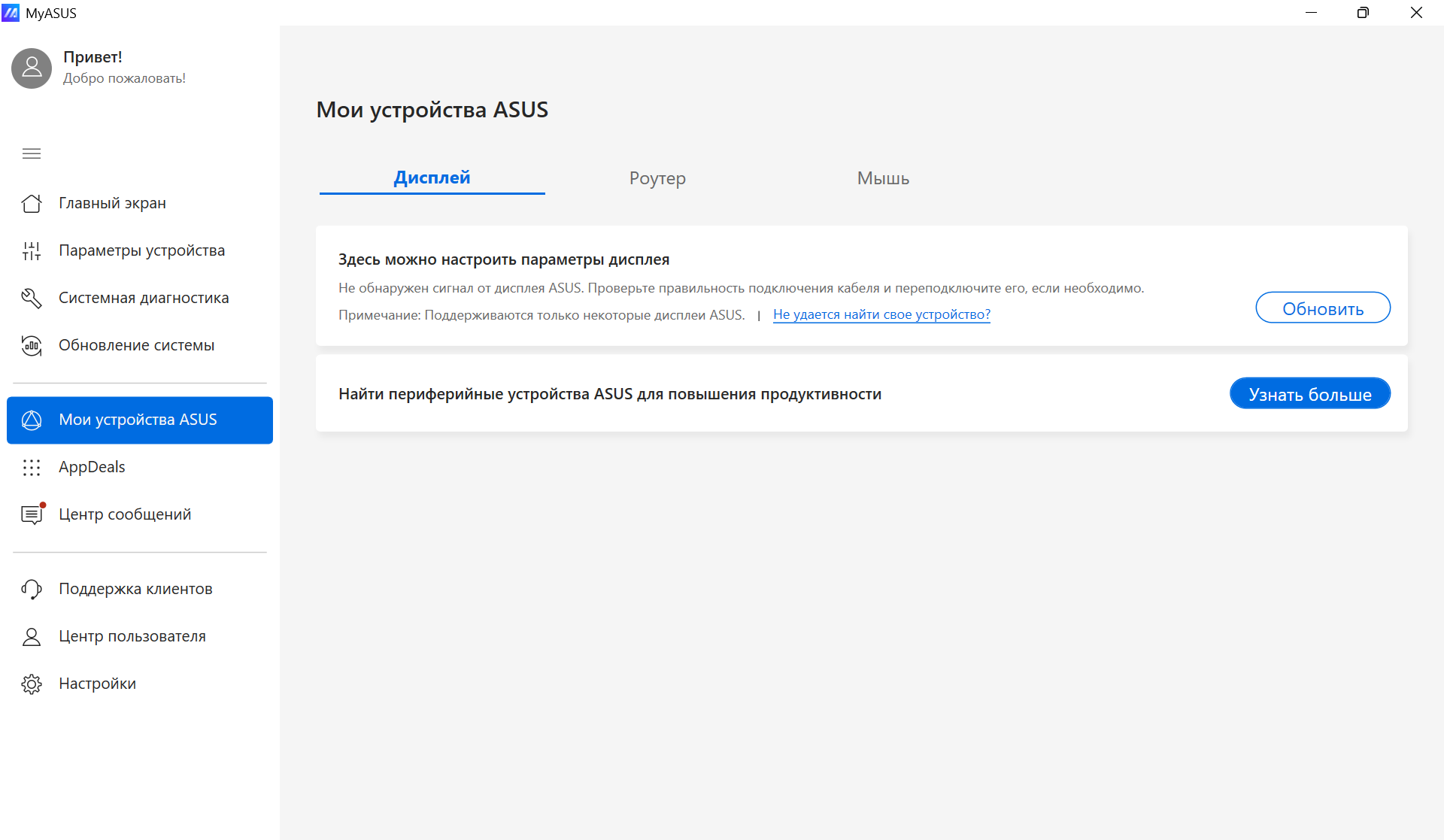Open Обновление системы update icon
Viewport: 1444px width, 840px height.
coord(32,345)
